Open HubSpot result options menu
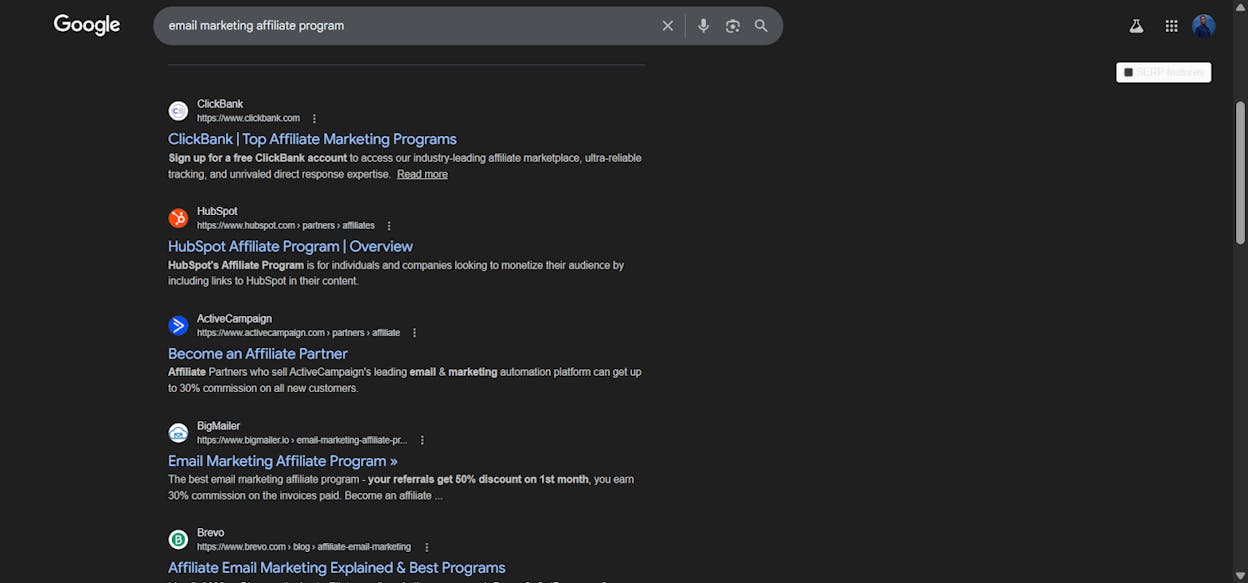The height and width of the screenshot is (583, 1248). (389, 226)
